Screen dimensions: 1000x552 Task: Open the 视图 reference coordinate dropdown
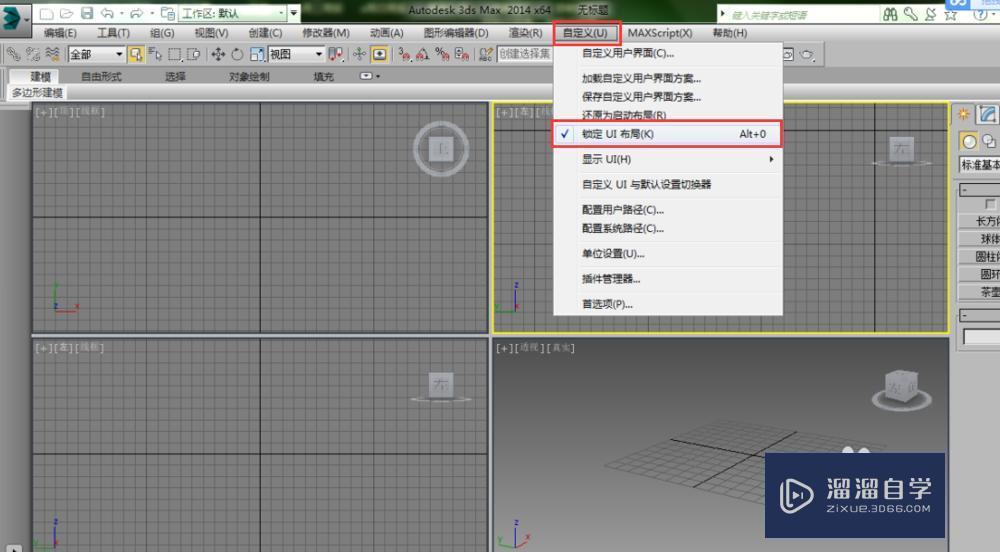coord(296,54)
